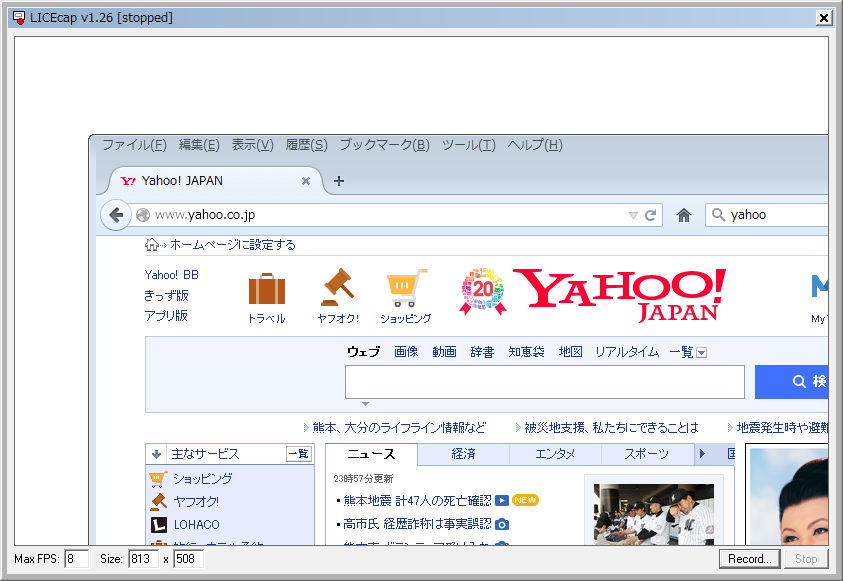The image size is (843, 581).
Task: Open the ヘルプ(H) menu
Action: 535,145
